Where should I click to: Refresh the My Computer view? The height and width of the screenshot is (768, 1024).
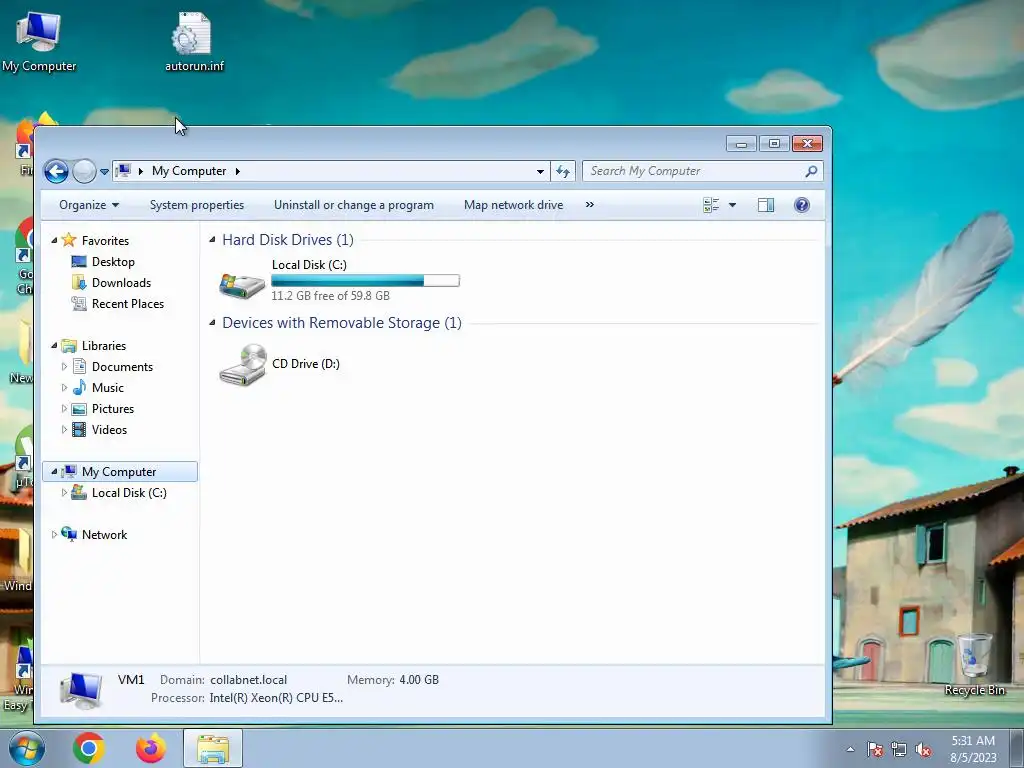click(x=563, y=171)
